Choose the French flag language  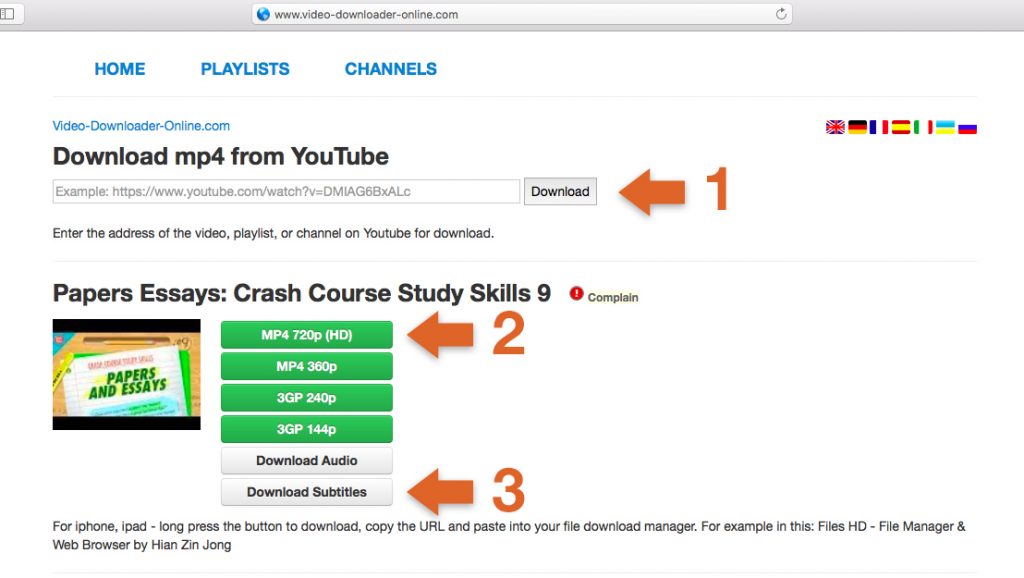pyautogui.click(x=879, y=127)
